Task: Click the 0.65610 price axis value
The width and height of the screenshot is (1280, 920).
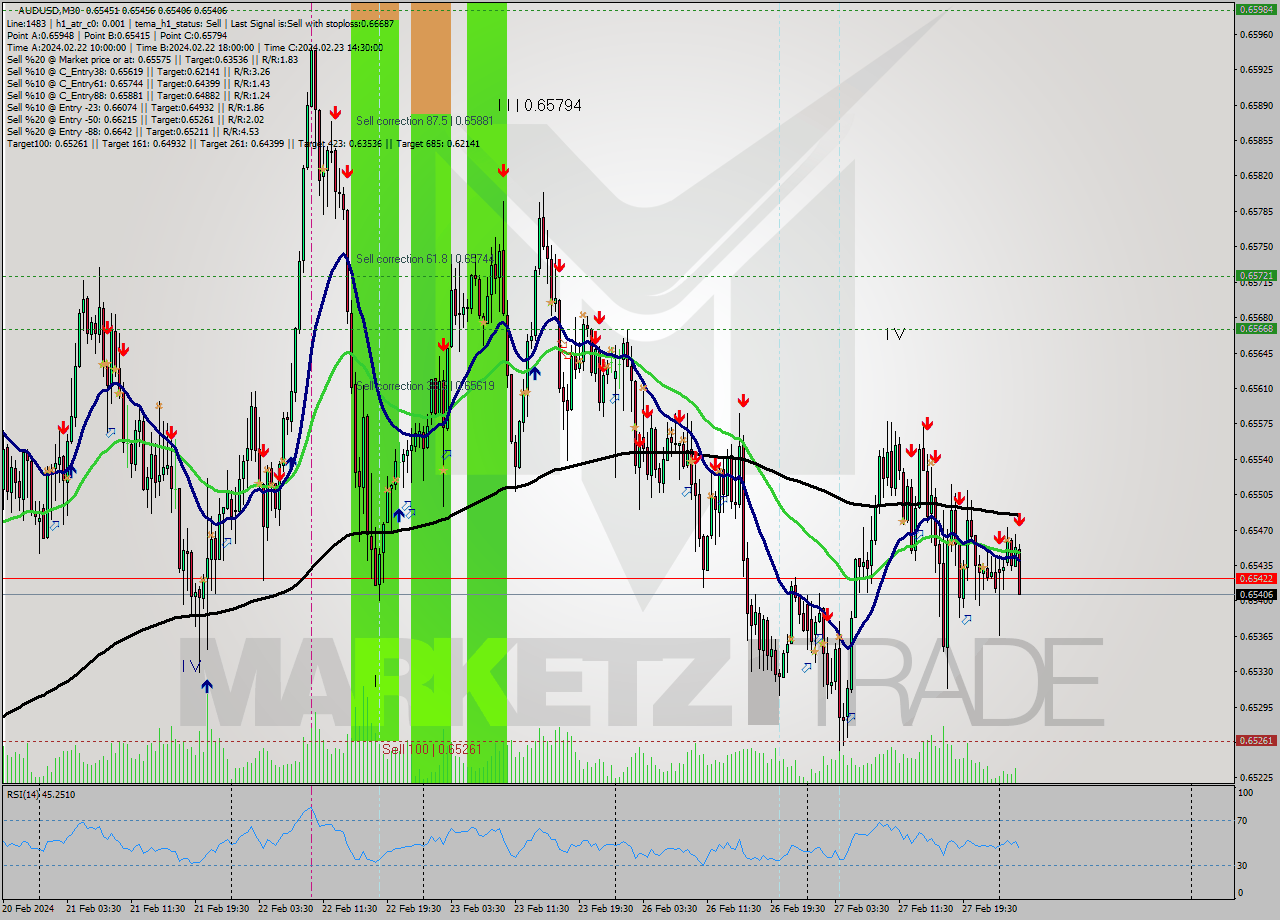Action: click(x=1256, y=388)
